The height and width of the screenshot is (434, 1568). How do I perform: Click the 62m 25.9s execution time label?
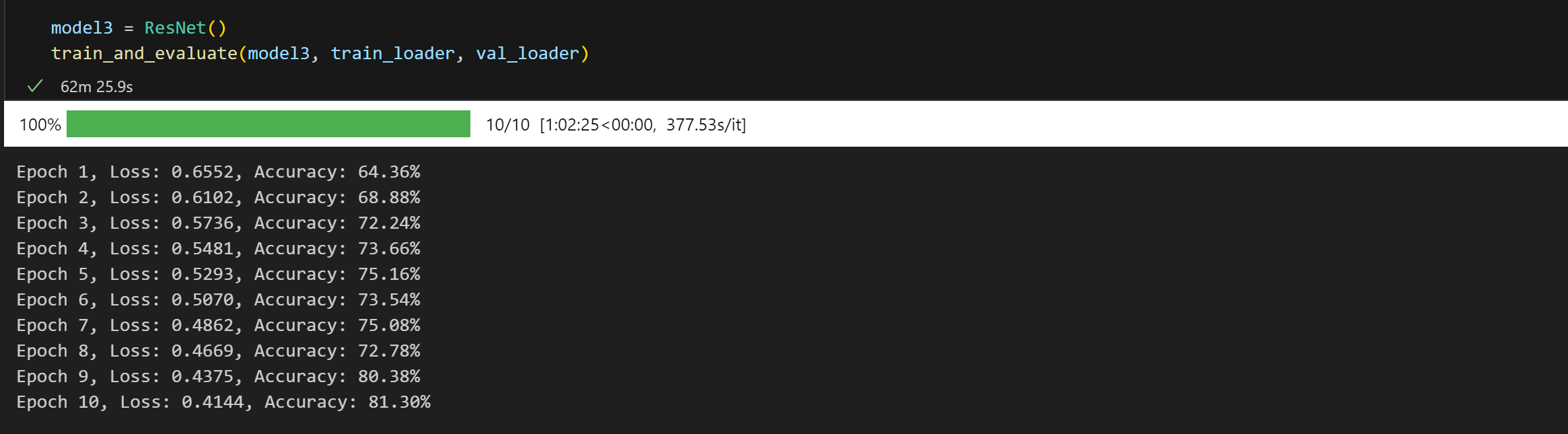coord(96,87)
